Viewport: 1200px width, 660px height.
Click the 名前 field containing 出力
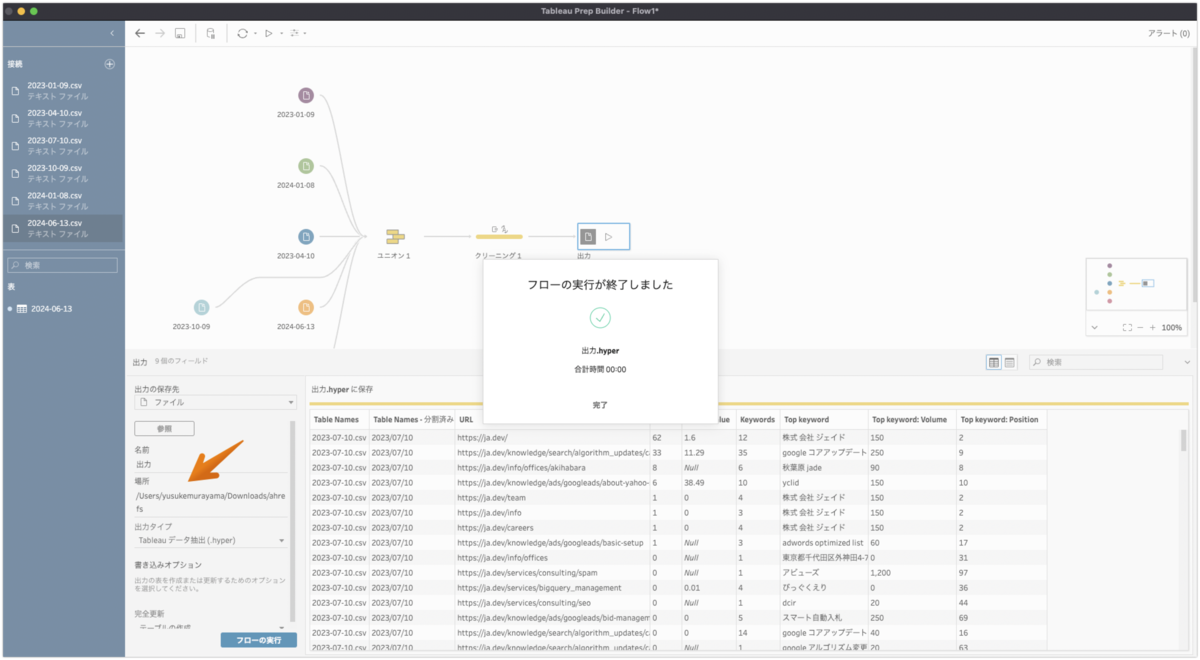coord(212,464)
